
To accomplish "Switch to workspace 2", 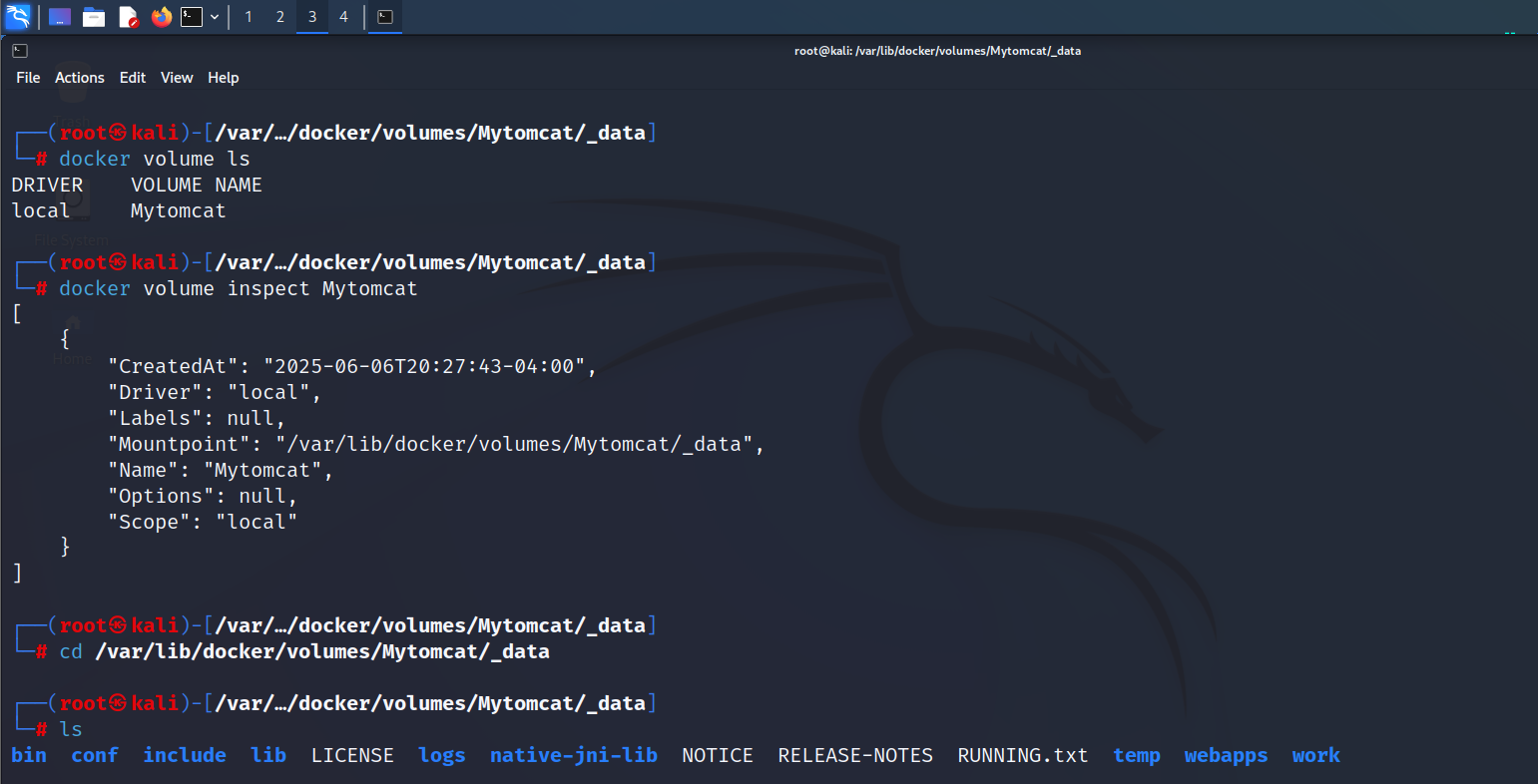I will 280,17.
